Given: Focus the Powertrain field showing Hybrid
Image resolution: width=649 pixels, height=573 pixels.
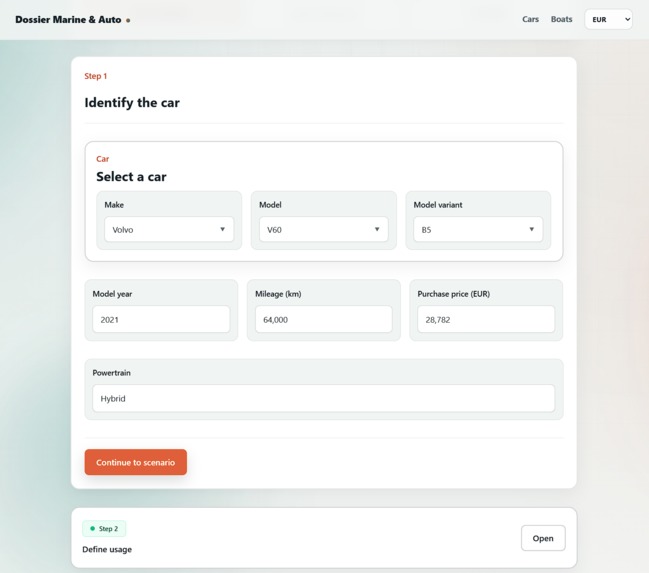Looking at the screenshot, I should pyautogui.click(x=324, y=398).
